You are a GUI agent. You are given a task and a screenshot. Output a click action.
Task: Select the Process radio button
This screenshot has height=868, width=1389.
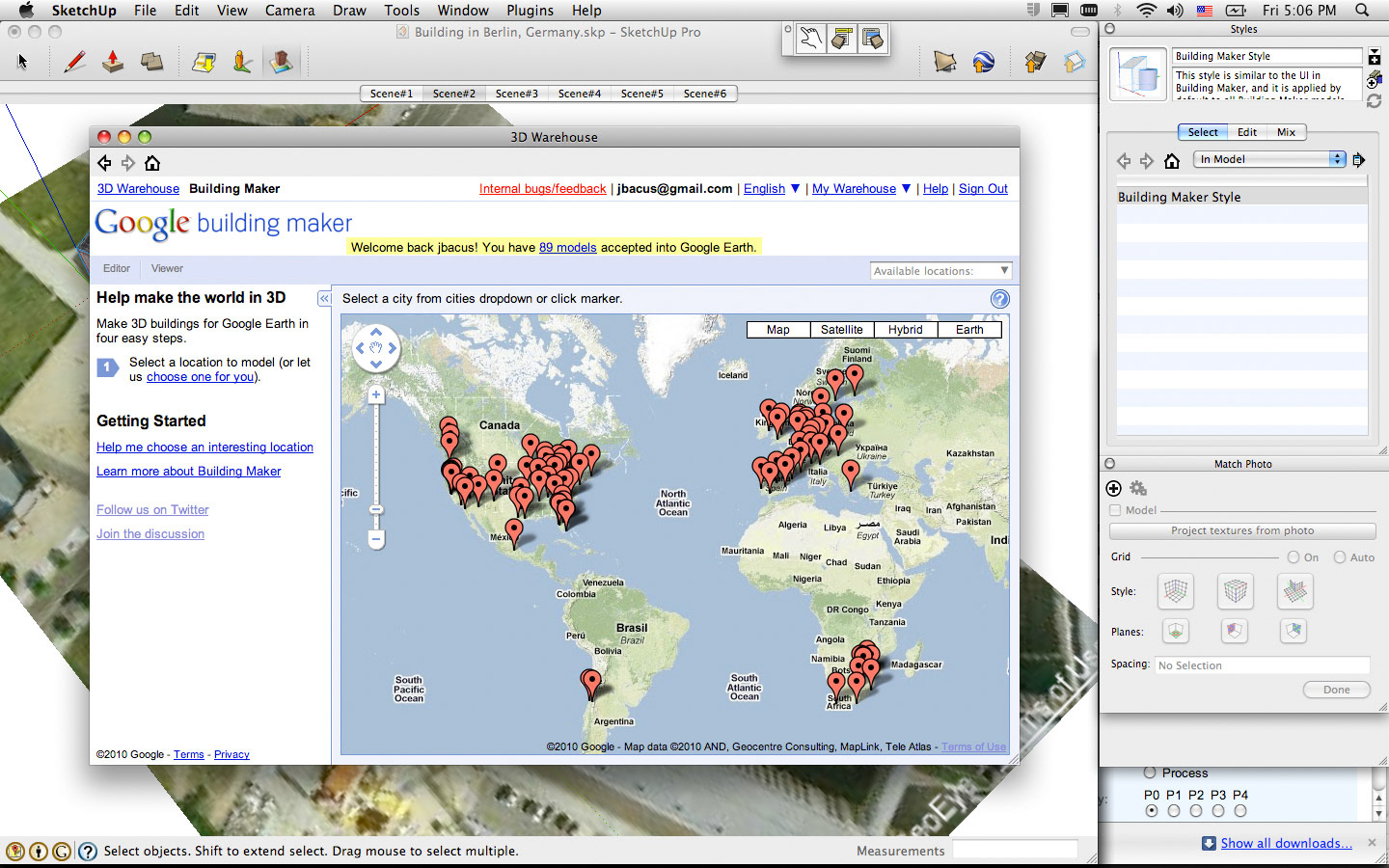click(1150, 773)
